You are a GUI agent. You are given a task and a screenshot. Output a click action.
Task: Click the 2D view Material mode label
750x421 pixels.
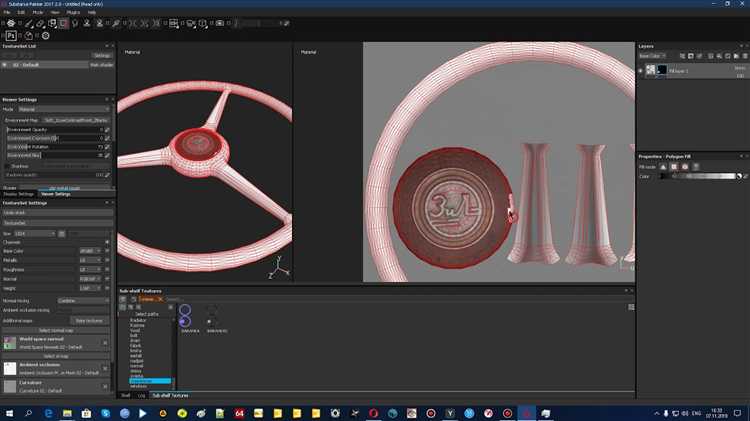(309, 52)
